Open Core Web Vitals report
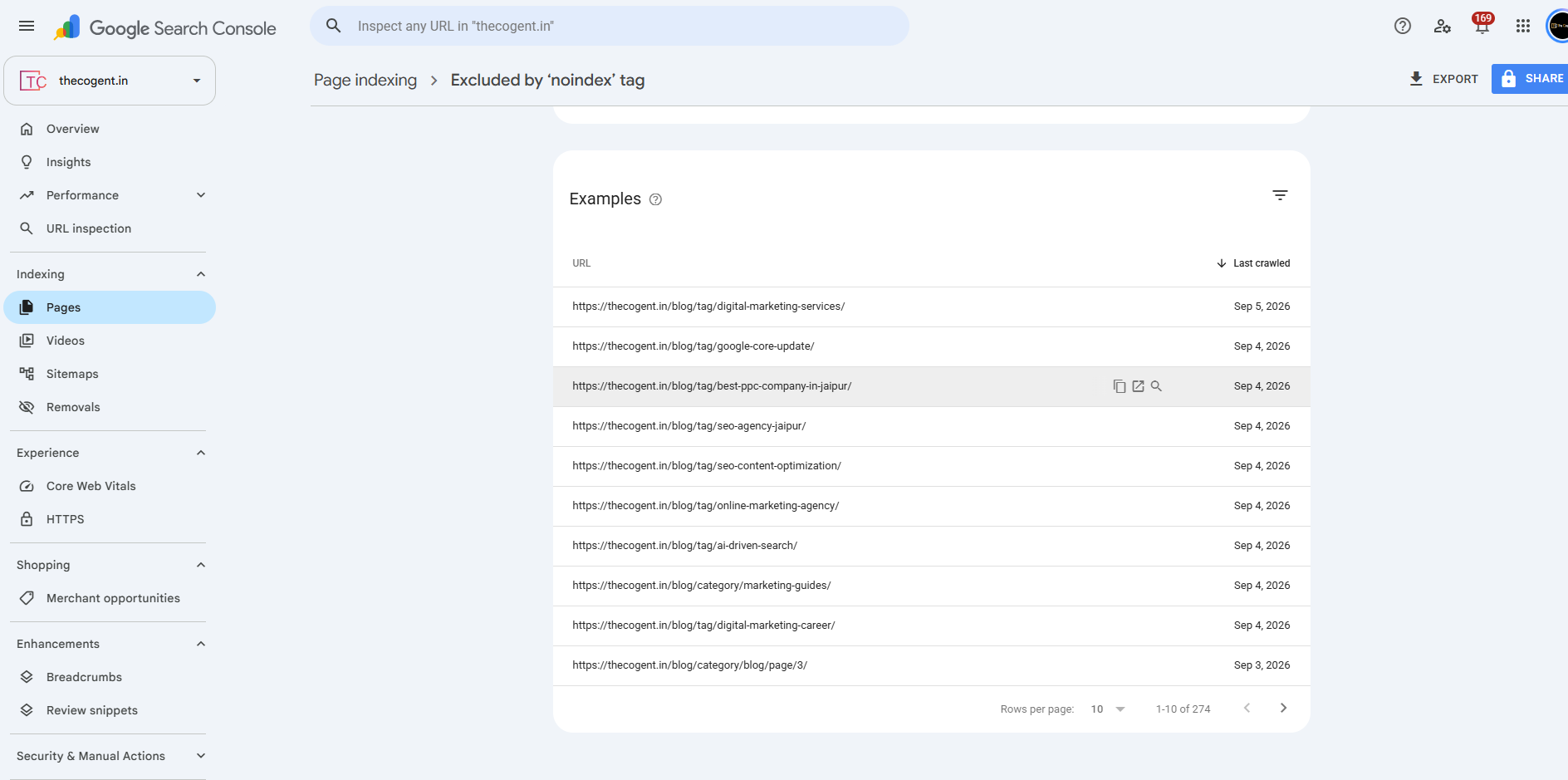This screenshot has width=1568, height=780. (x=110, y=486)
